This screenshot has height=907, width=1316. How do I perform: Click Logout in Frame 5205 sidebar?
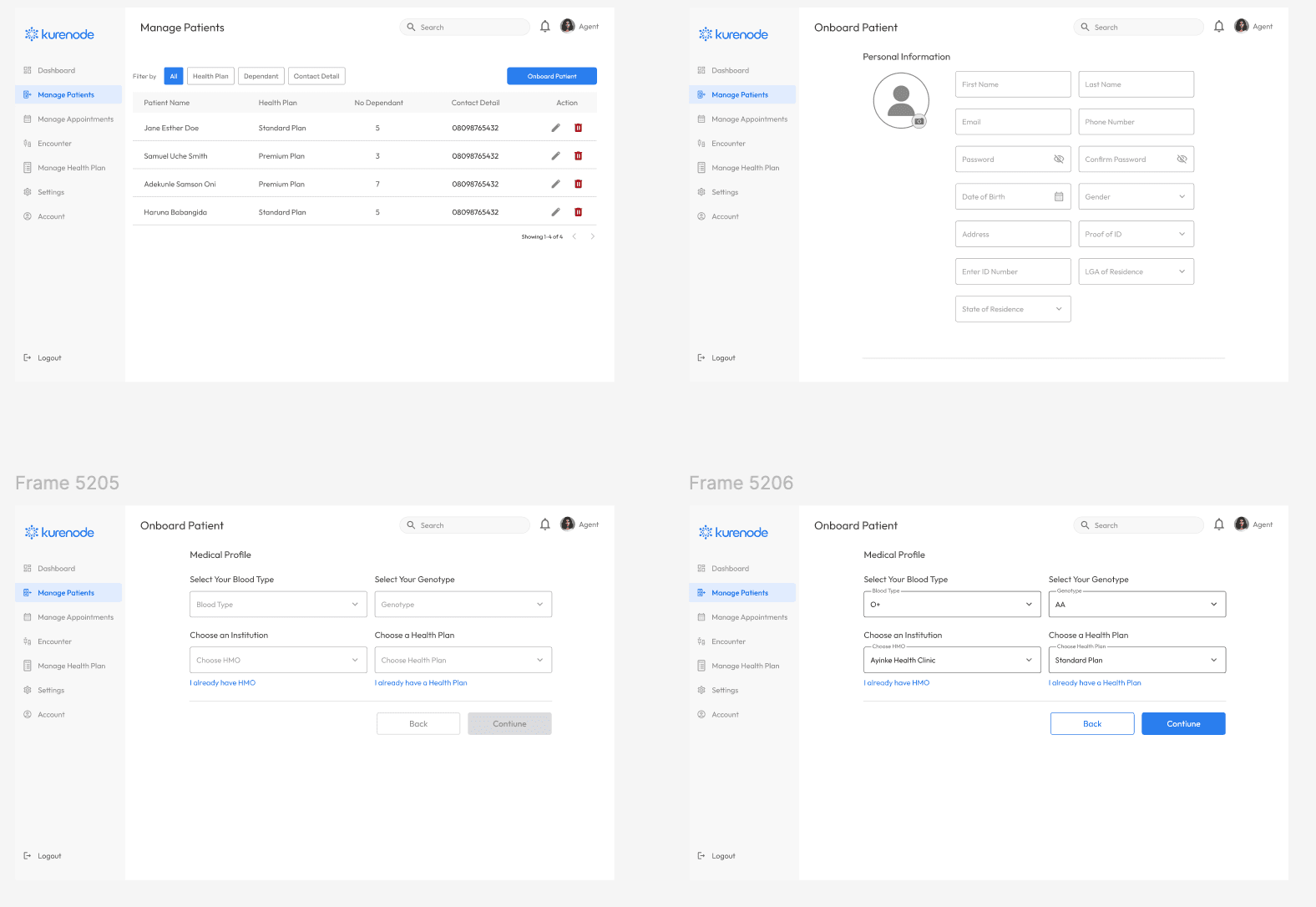[x=43, y=856]
